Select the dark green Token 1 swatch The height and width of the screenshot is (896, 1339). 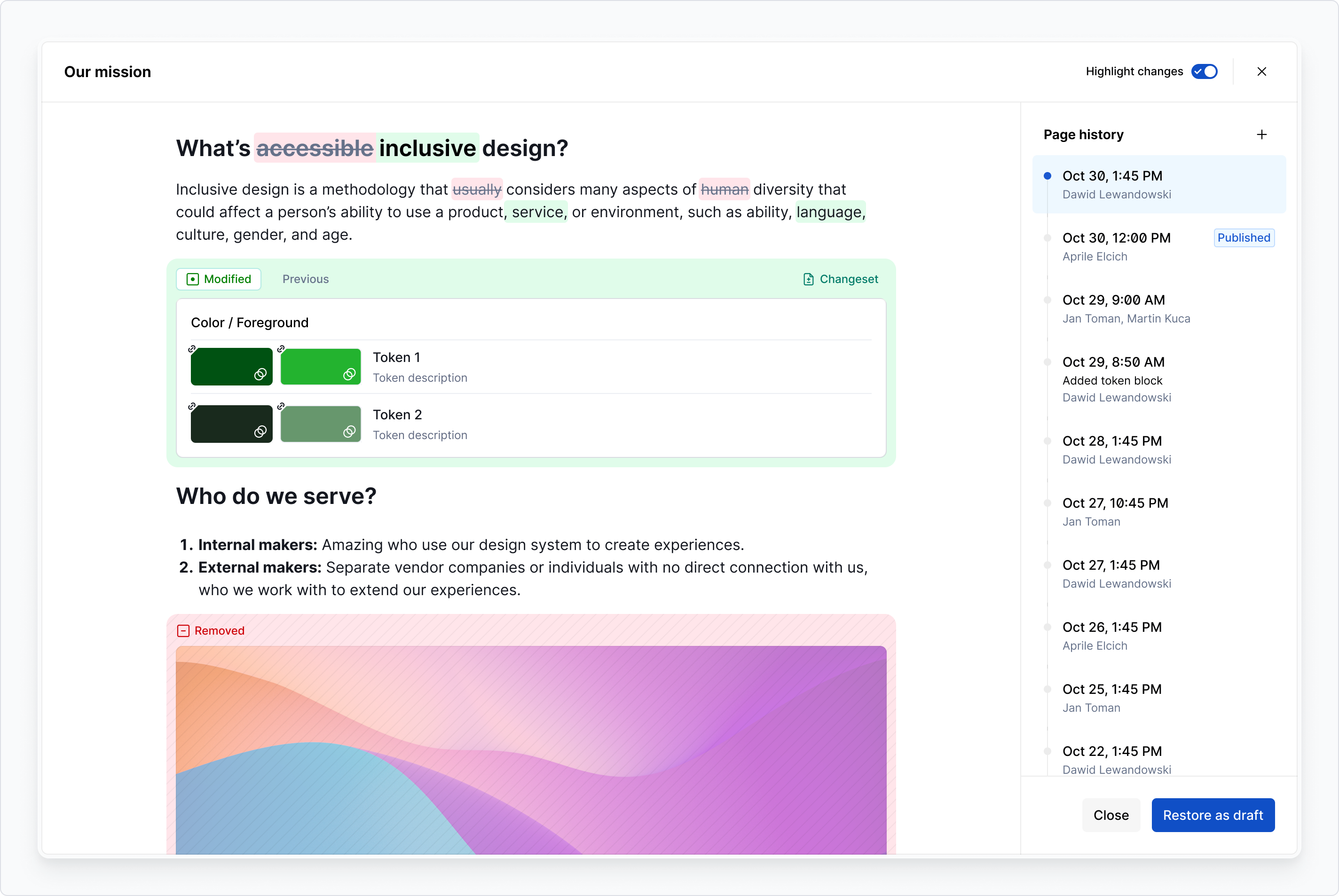tap(231, 366)
